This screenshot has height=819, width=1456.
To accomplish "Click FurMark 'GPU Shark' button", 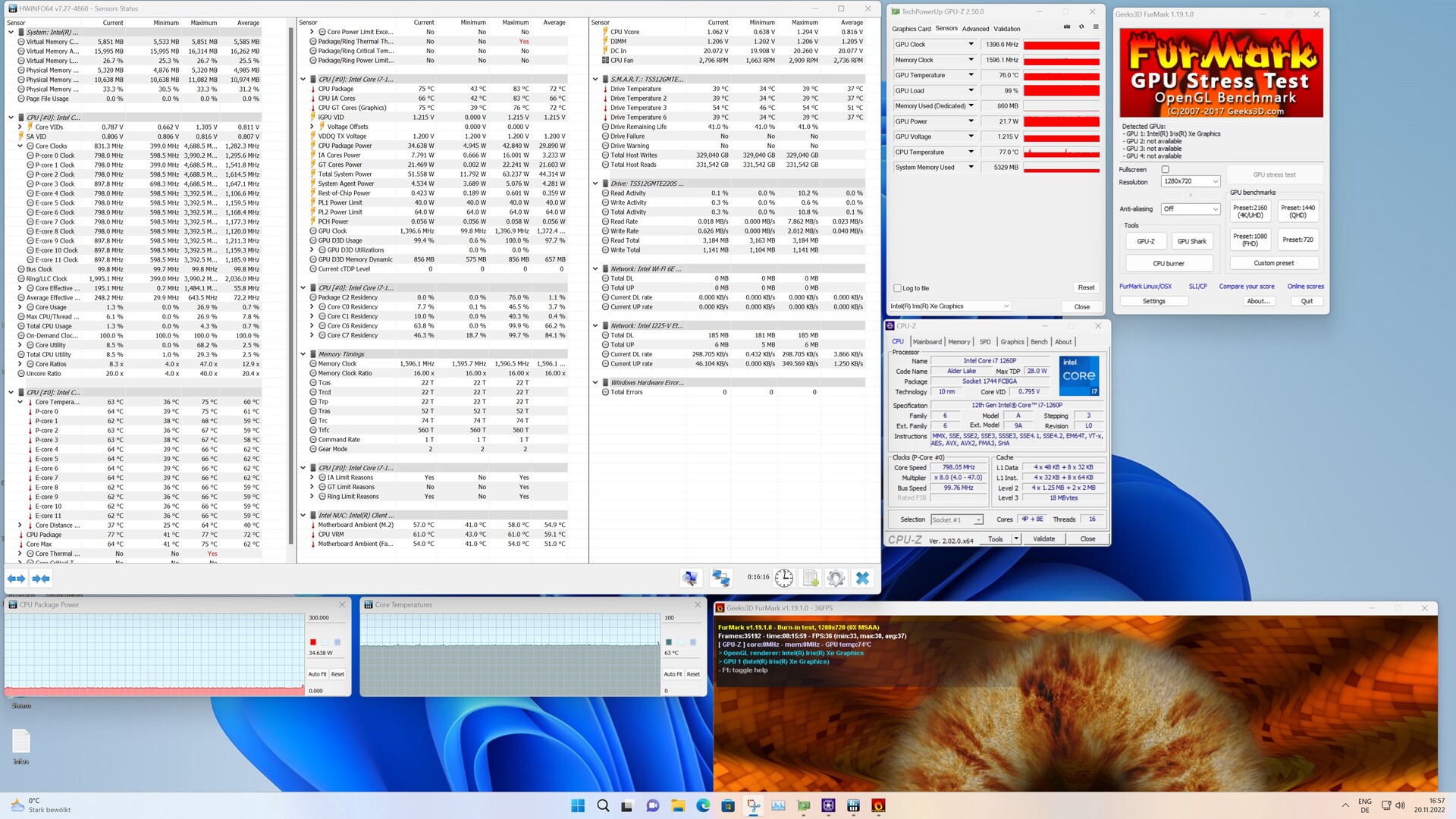I will [x=1191, y=241].
